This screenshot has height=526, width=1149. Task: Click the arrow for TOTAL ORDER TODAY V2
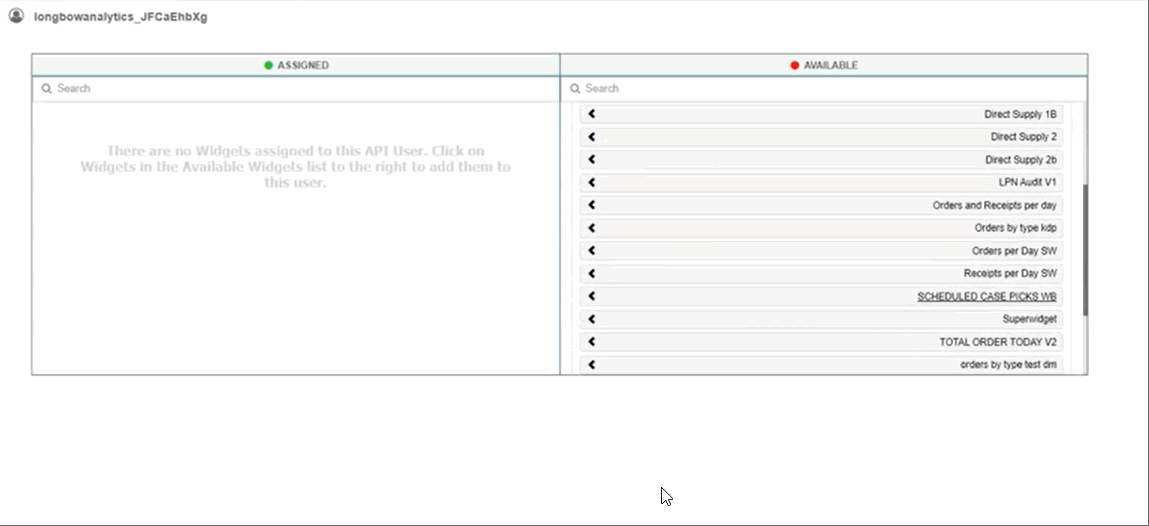pyautogui.click(x=591, y=342)
